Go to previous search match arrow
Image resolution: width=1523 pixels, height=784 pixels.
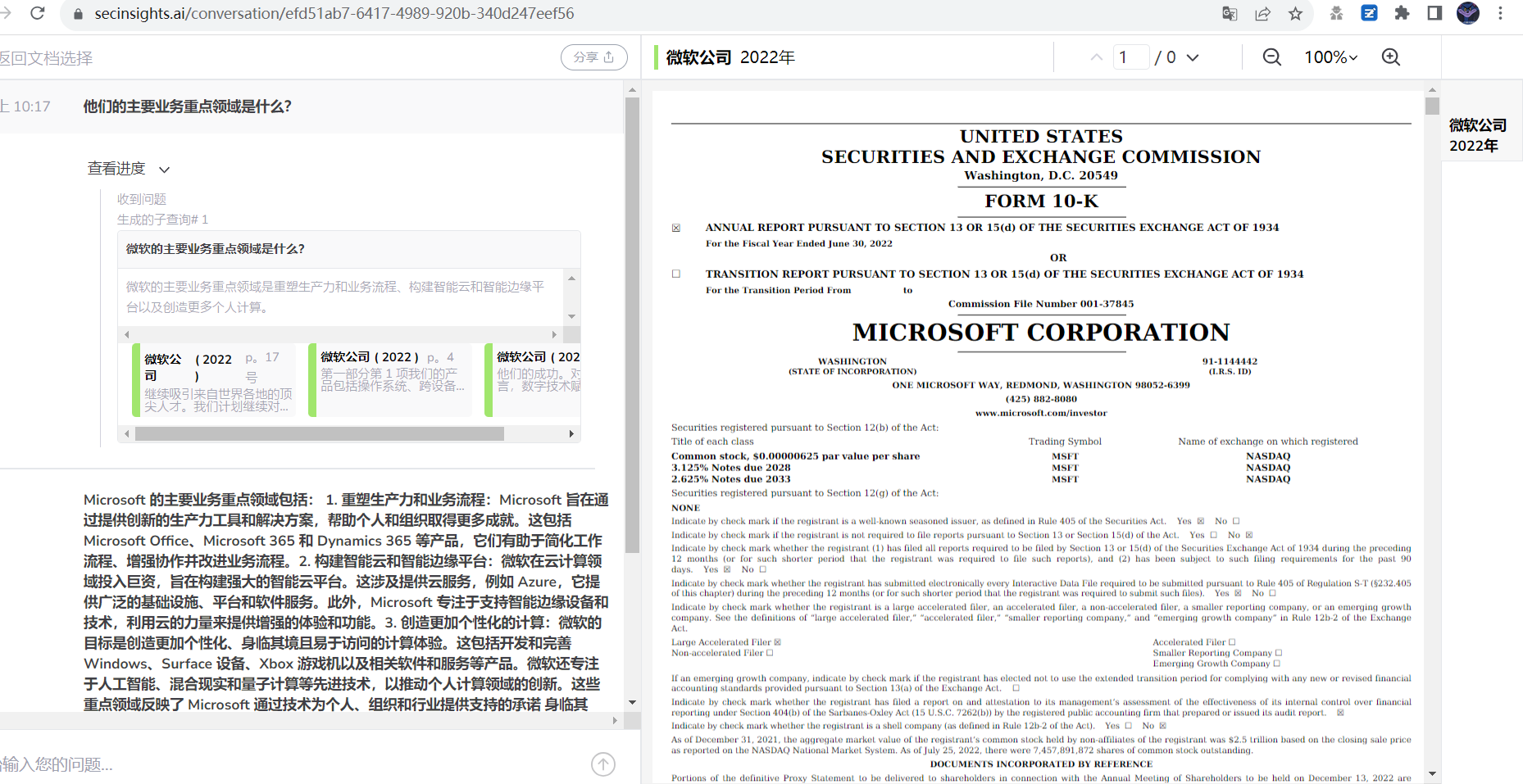click(x=1096, y=57)
